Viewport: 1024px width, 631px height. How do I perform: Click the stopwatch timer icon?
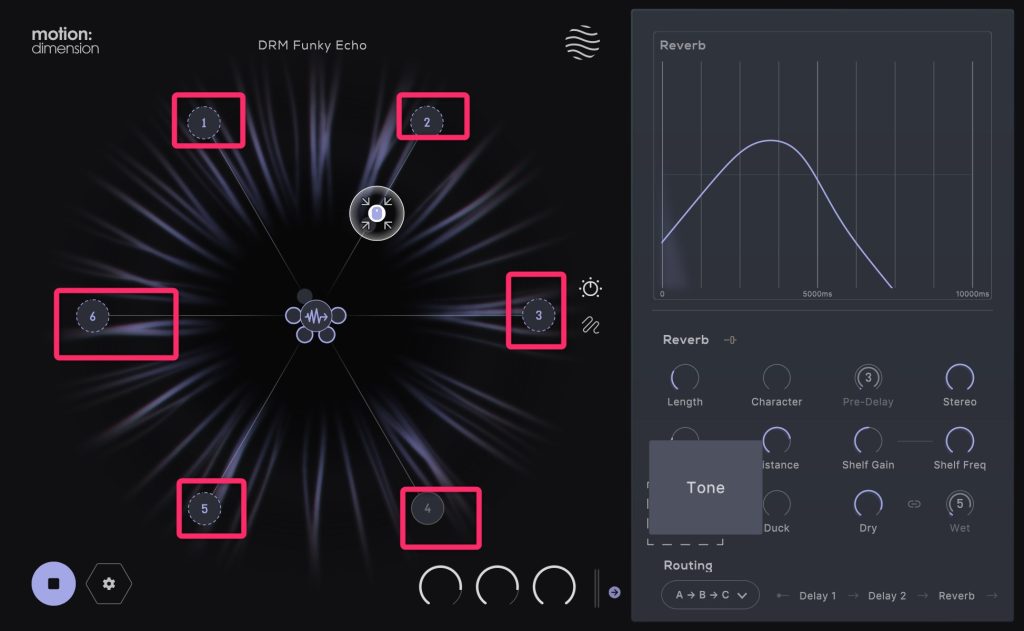tap(590, 288)
